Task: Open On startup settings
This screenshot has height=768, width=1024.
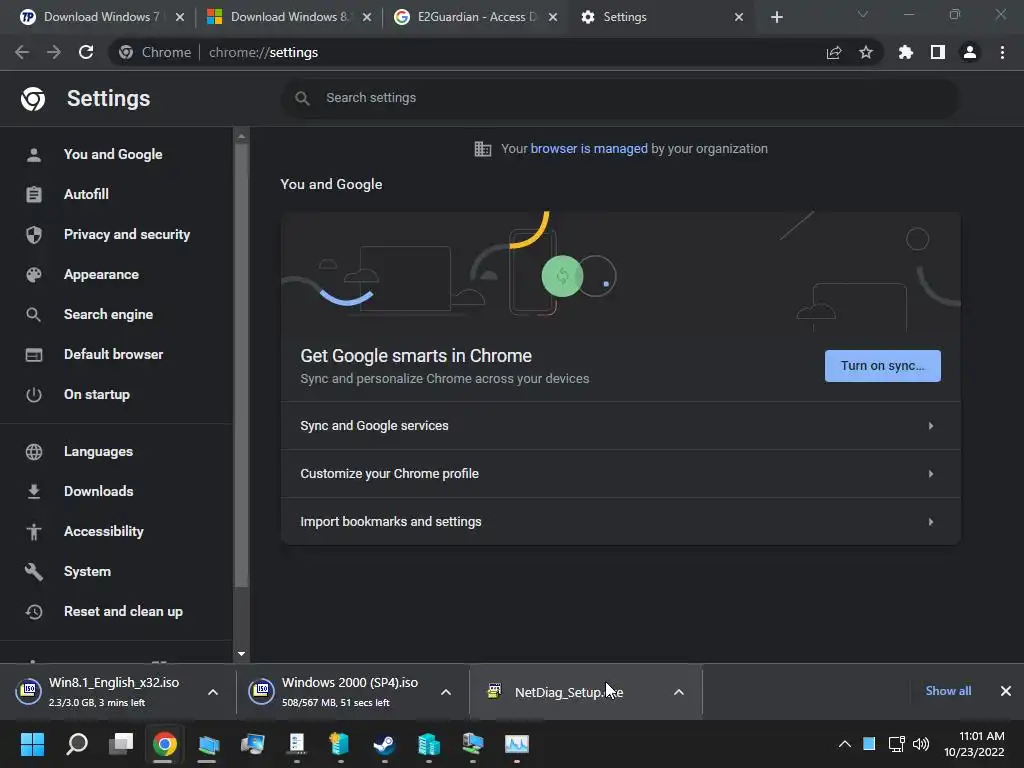Action: click(x=97, y=394)
